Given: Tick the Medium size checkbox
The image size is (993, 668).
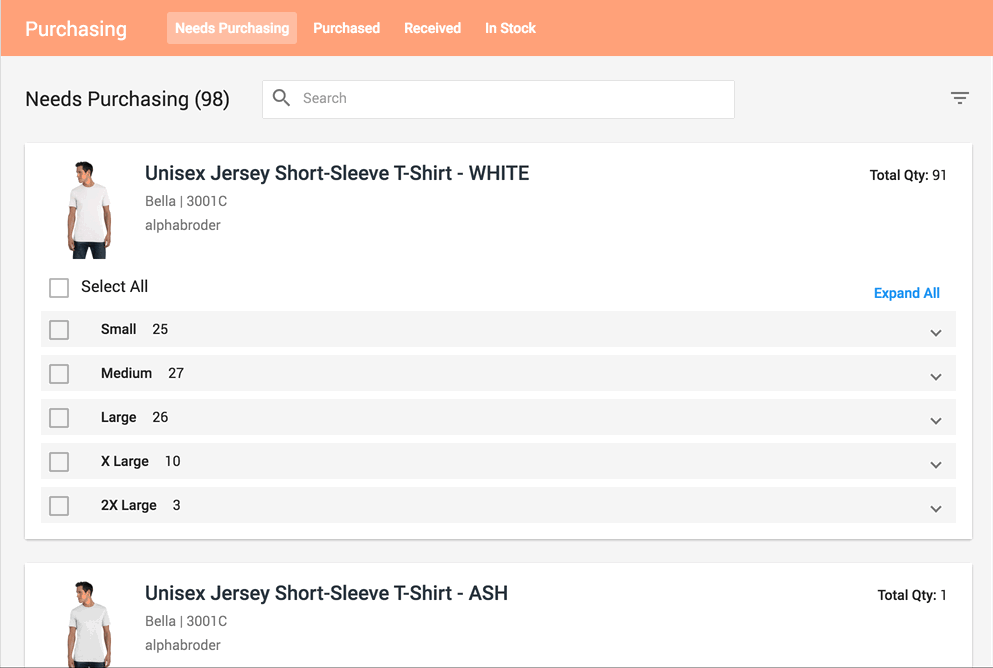Looking at the screenshot, I should point(59,374).
